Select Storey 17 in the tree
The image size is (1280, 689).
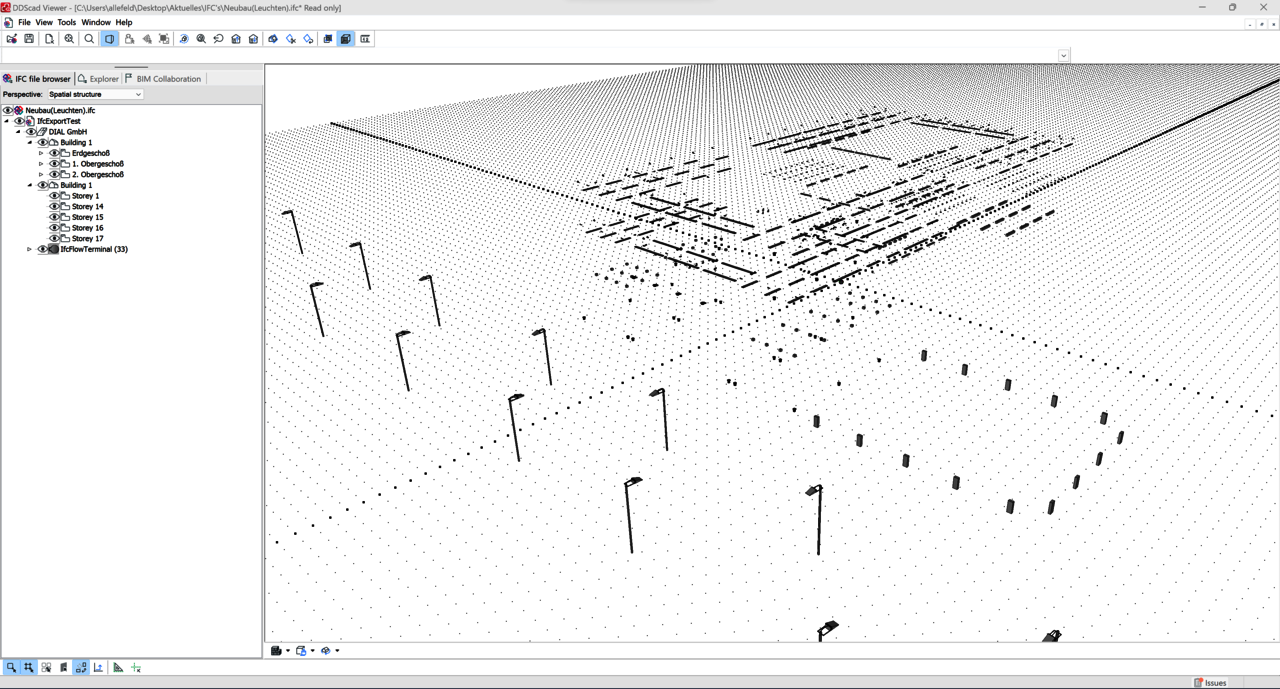coord(87,239)
